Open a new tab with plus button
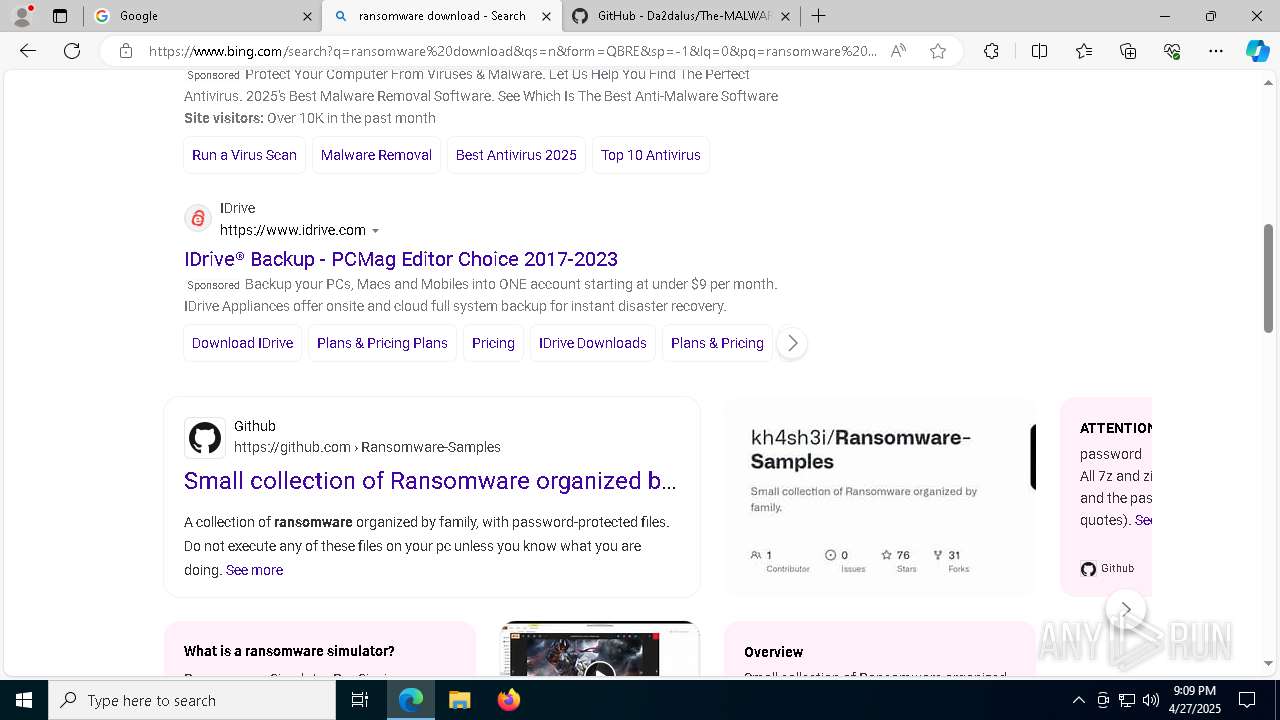Screen dimensions: 1280x720 (x=818, y=16)
